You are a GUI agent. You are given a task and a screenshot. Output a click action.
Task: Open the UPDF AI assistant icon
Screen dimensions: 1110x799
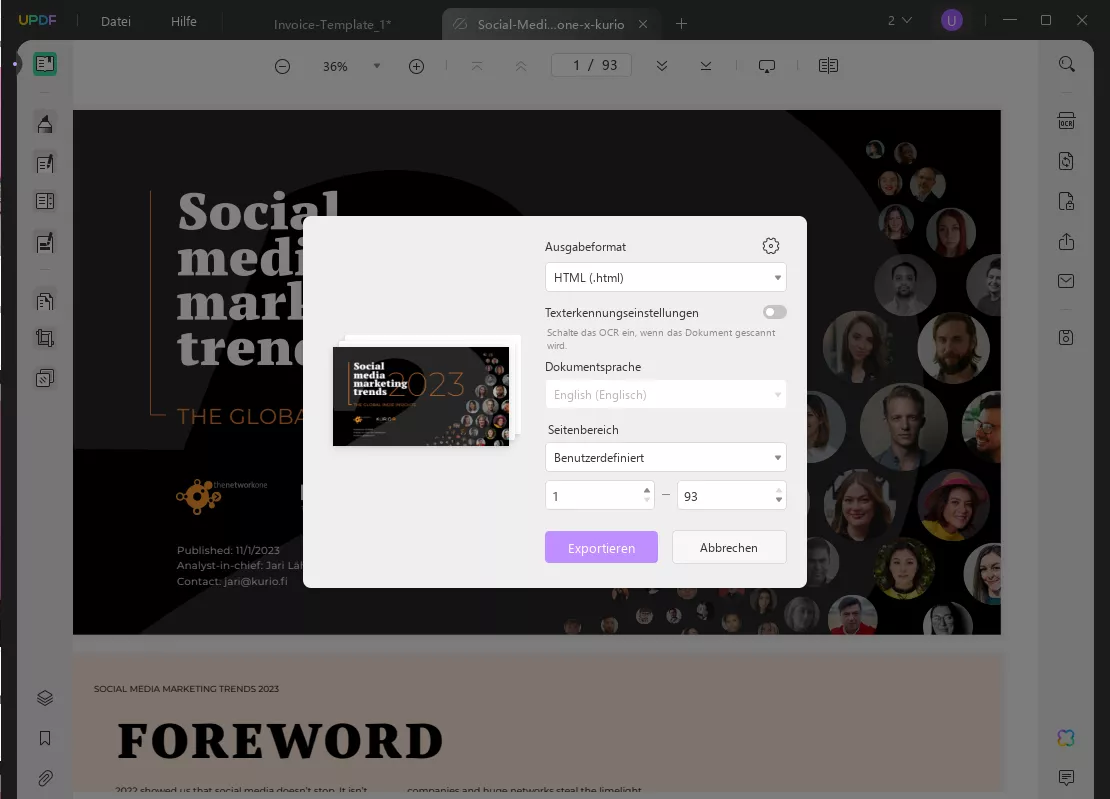pyautogui.click(x=1066, y=738)
